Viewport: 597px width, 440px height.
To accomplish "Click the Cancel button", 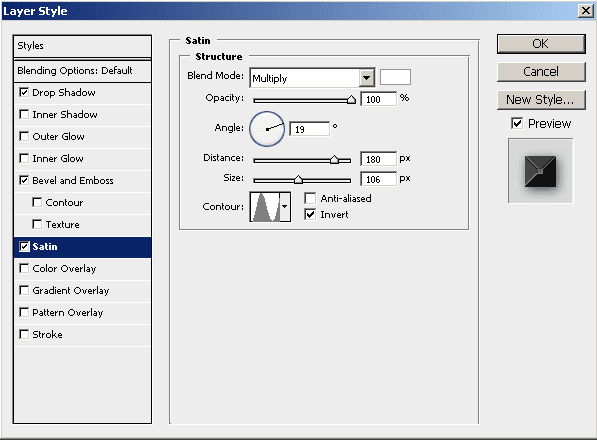I will click(x=541, y=72).
